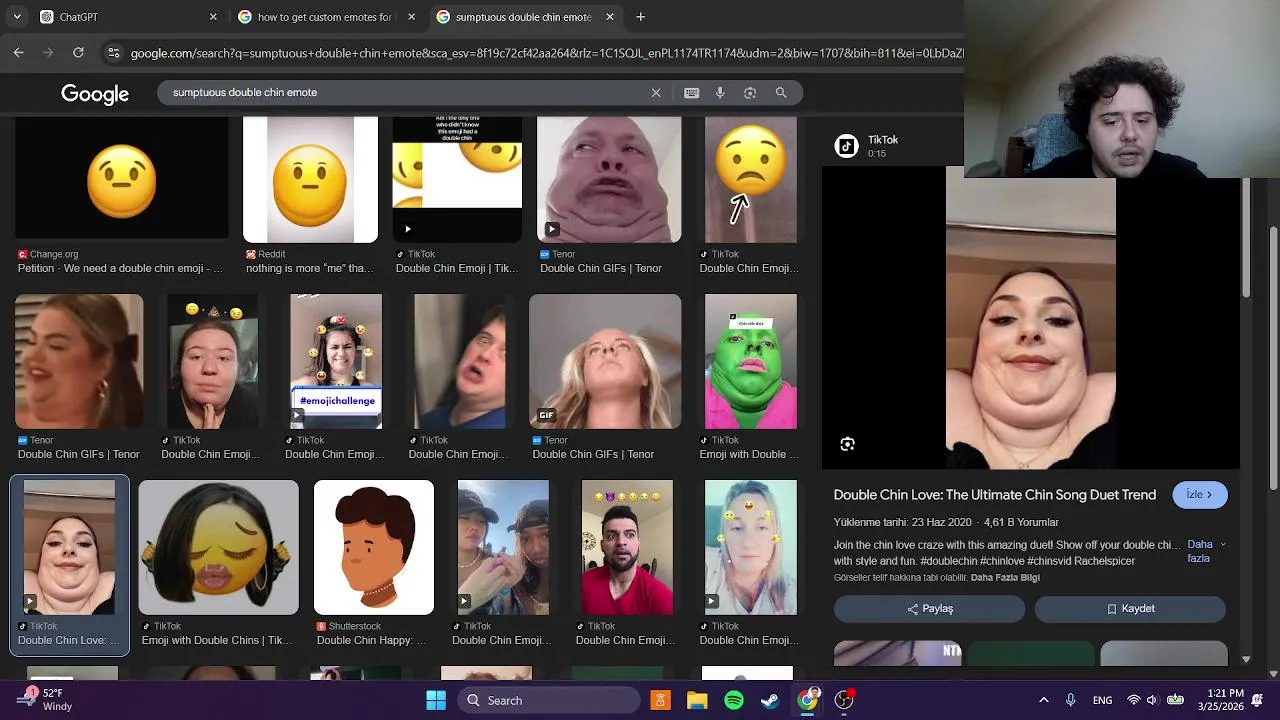Expand description with Daha fazla

1205,551
